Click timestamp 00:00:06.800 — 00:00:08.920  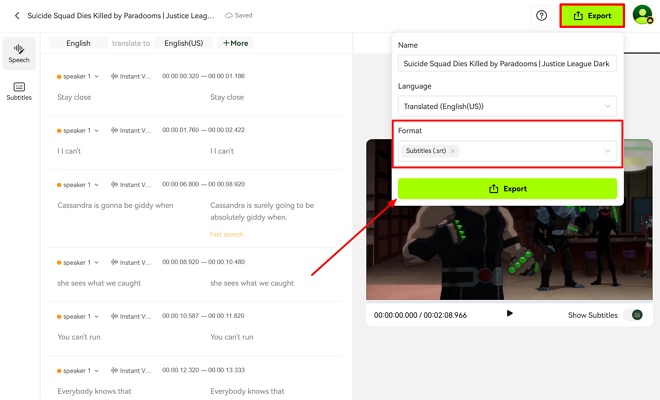(x=203, y=184)
